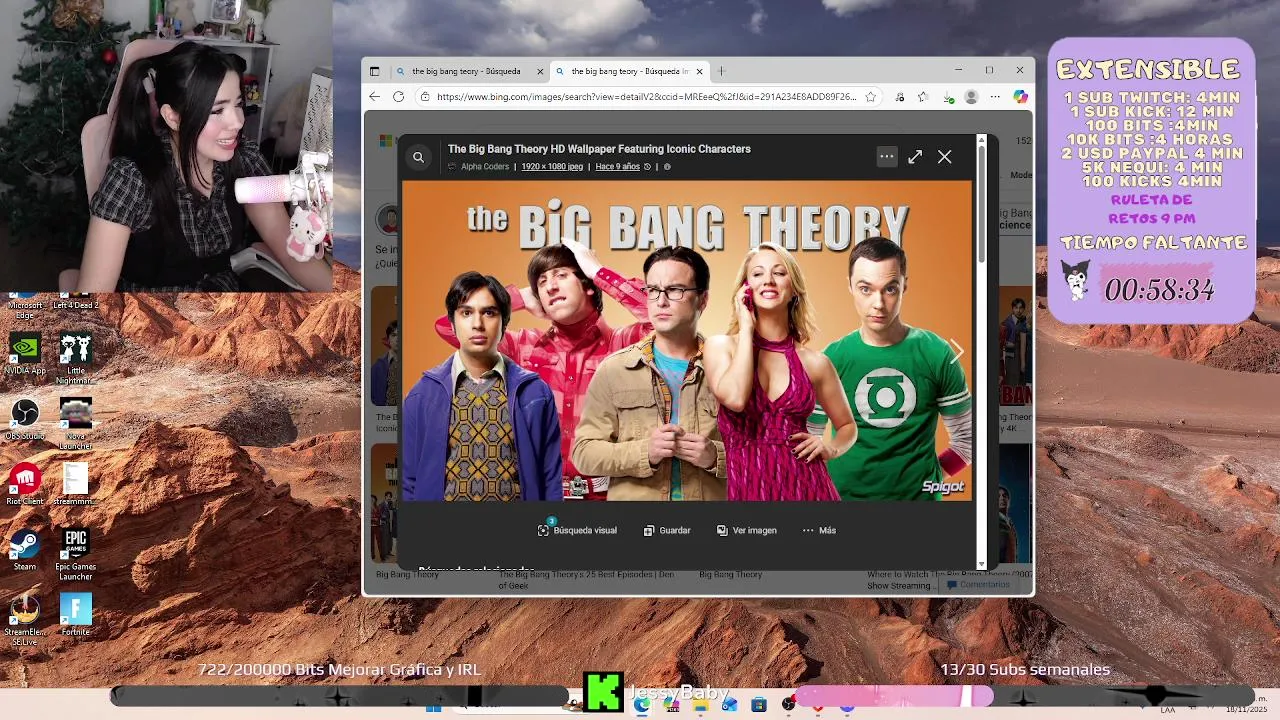Click the Hace 9 años date link
The height and width of the screenshot is (720, 1280).
pos(617,167)
